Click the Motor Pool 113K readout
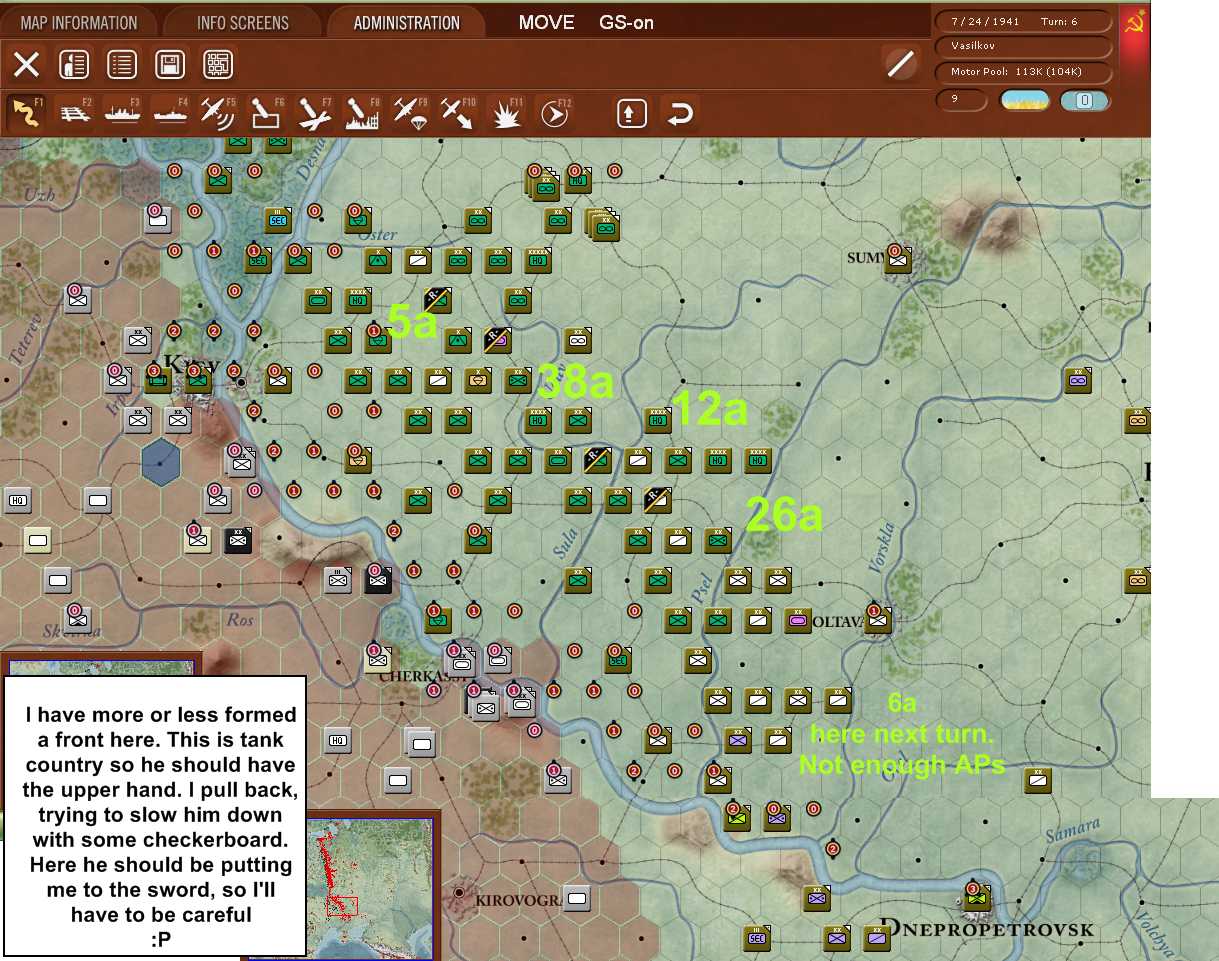The height and width of the screenshot is (961, 1219). pyautogui.click(x=1023, y=72)
